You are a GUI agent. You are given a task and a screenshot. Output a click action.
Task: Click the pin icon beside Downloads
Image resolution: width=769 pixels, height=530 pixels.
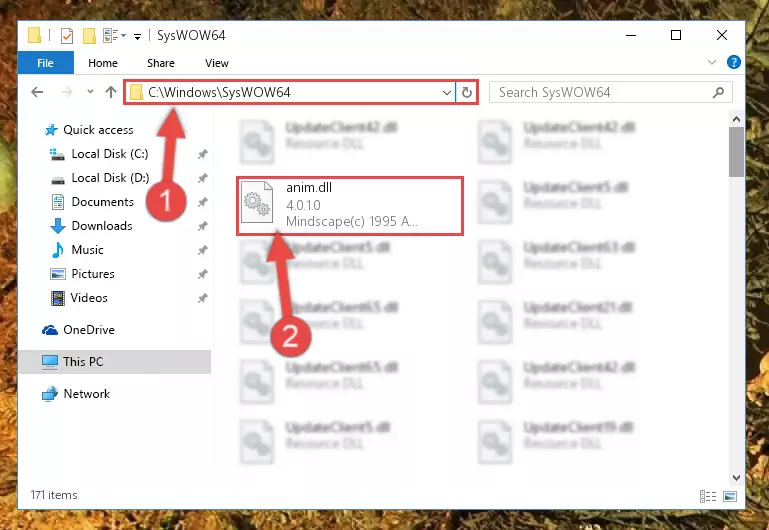click(203, 227)
